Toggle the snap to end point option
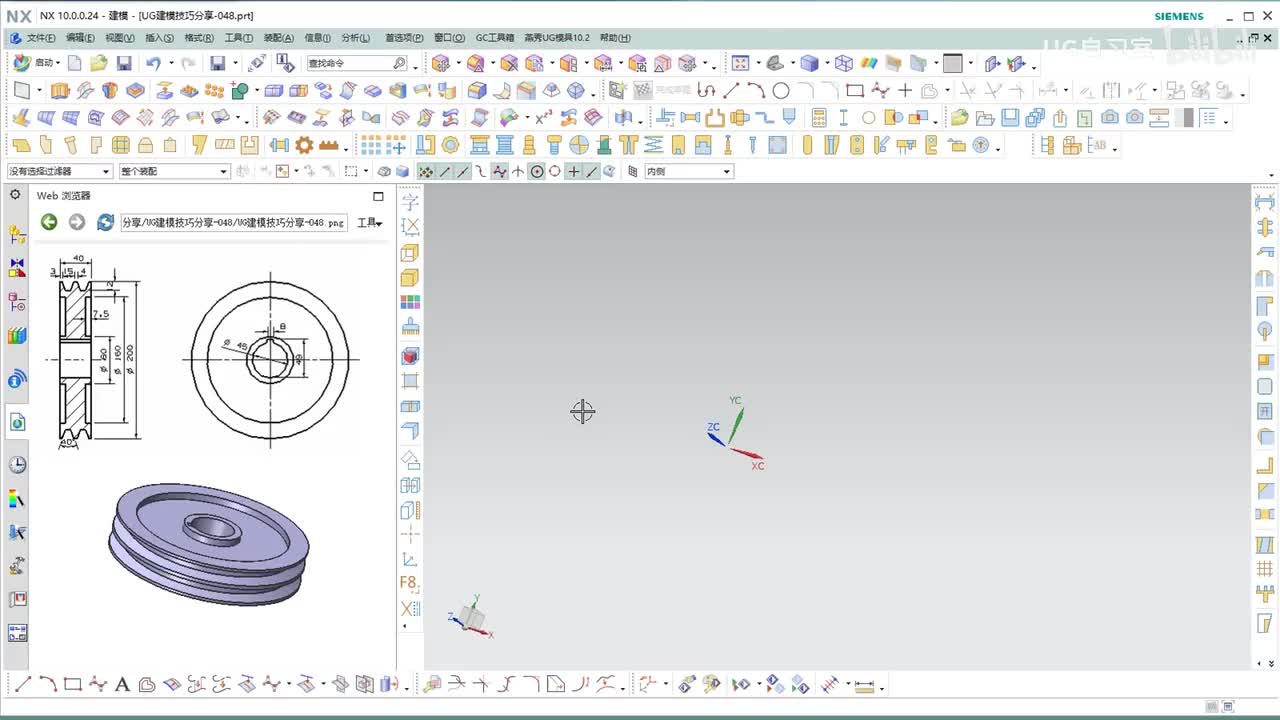 tap(445, 171)
